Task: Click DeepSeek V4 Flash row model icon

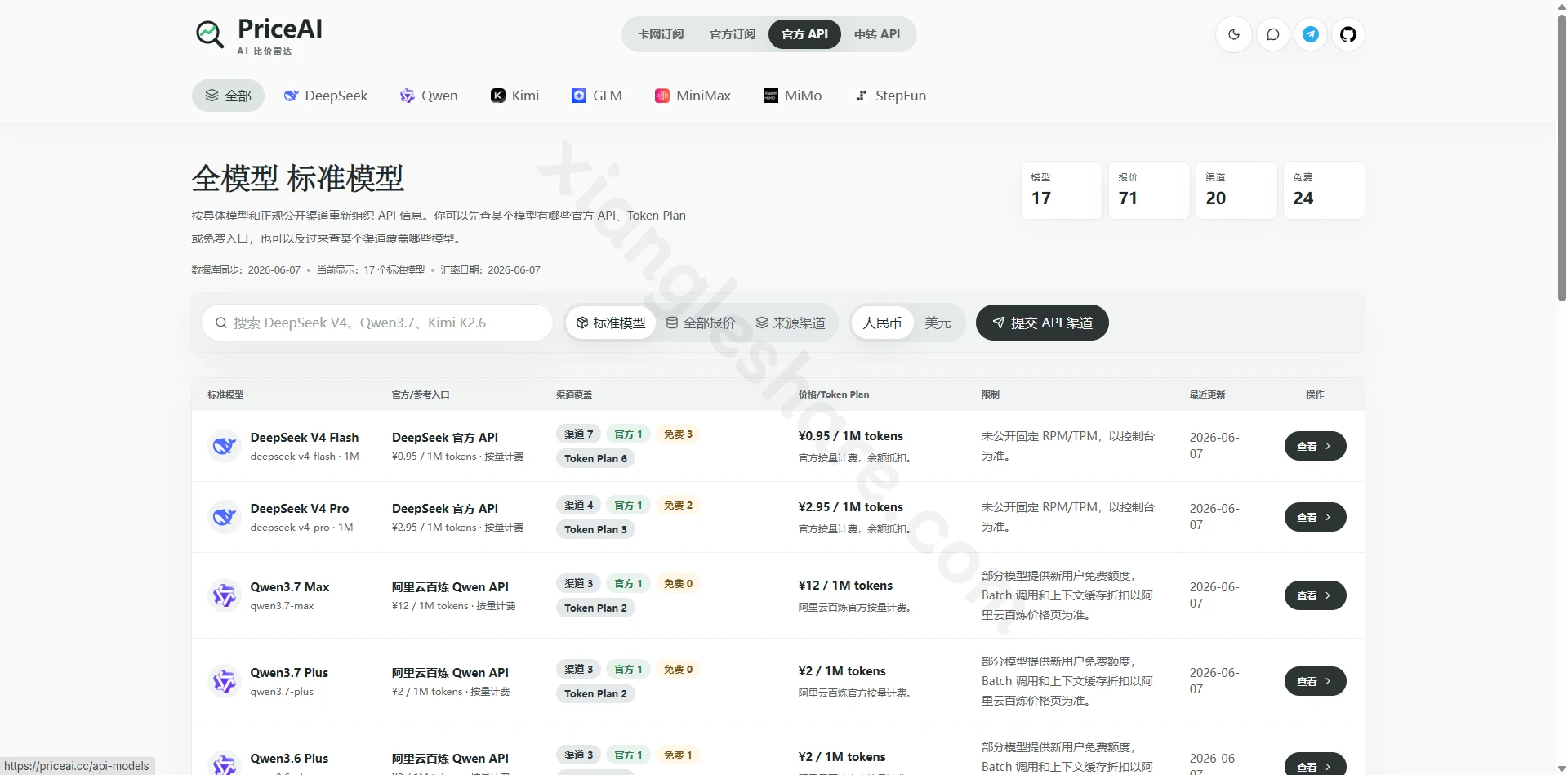Action: [x=225, y=446]
